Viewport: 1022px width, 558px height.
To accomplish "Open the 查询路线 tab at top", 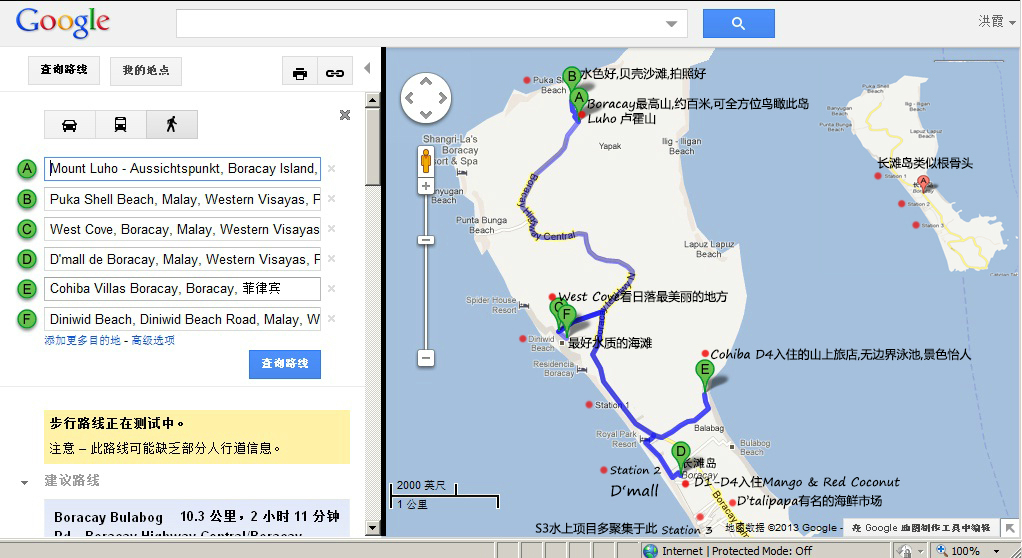I will pyautogui.click(x=64, y=70).
